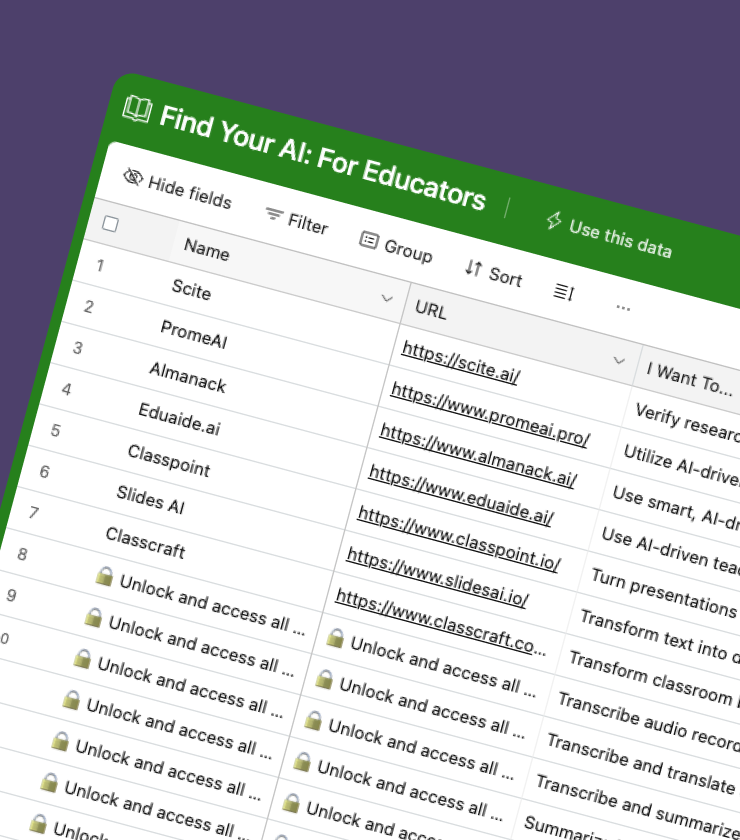Click the Name column header

pos(207,249)
